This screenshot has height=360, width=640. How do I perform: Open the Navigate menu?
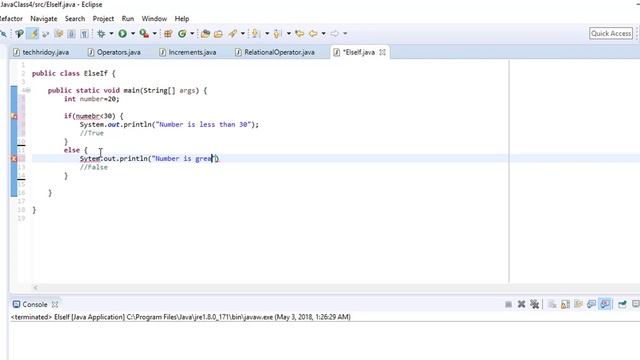point(44,19)
